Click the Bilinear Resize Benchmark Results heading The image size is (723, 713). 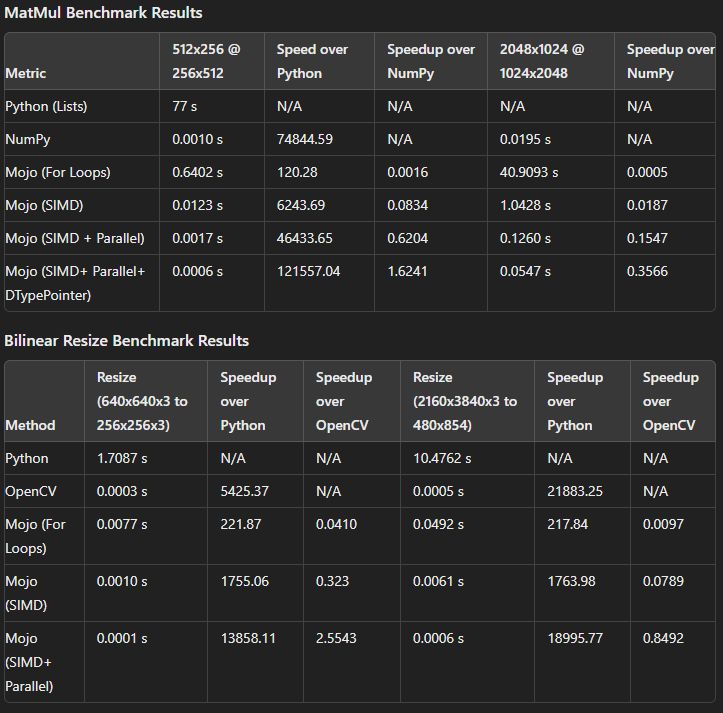coord(126,341)
